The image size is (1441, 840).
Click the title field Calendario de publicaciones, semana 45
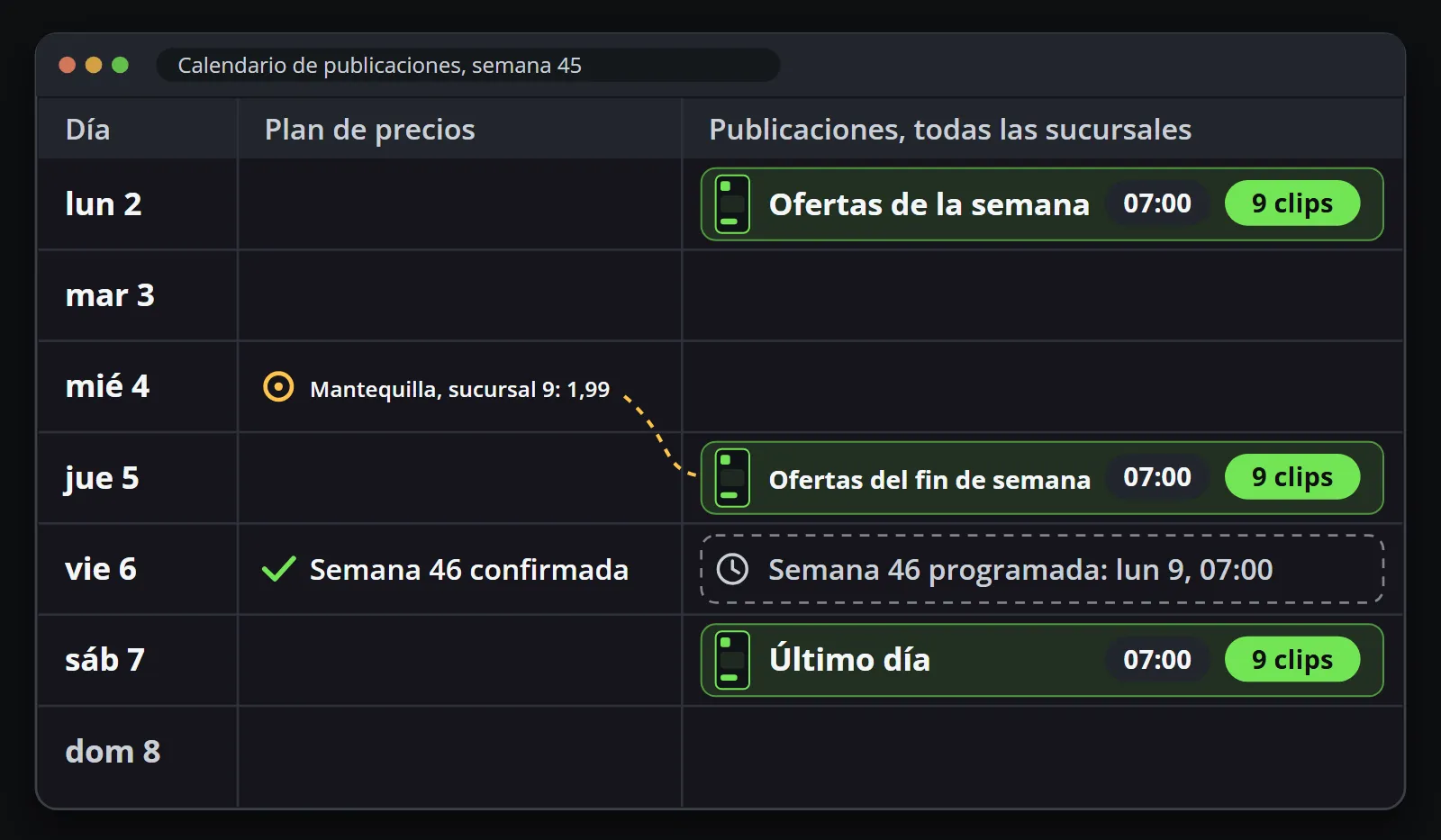pyautogui.click(x=468, y=65)
